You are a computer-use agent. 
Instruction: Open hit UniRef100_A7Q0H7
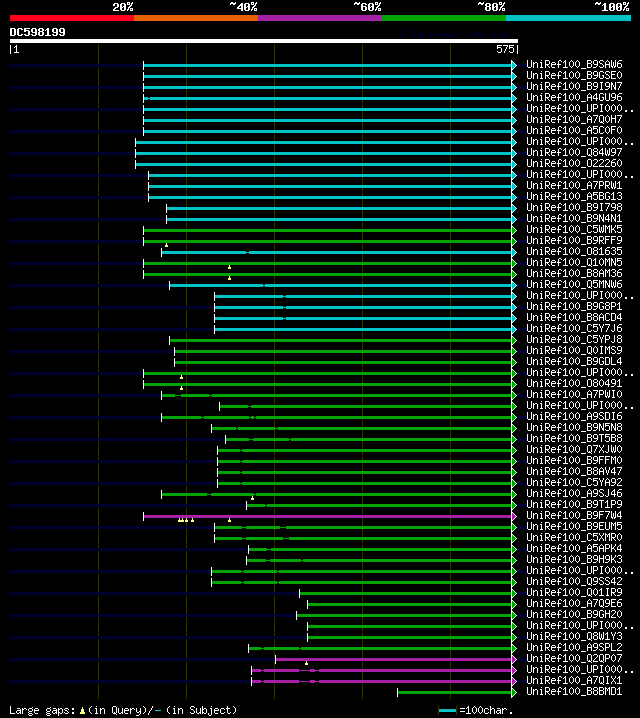point(574,120)
